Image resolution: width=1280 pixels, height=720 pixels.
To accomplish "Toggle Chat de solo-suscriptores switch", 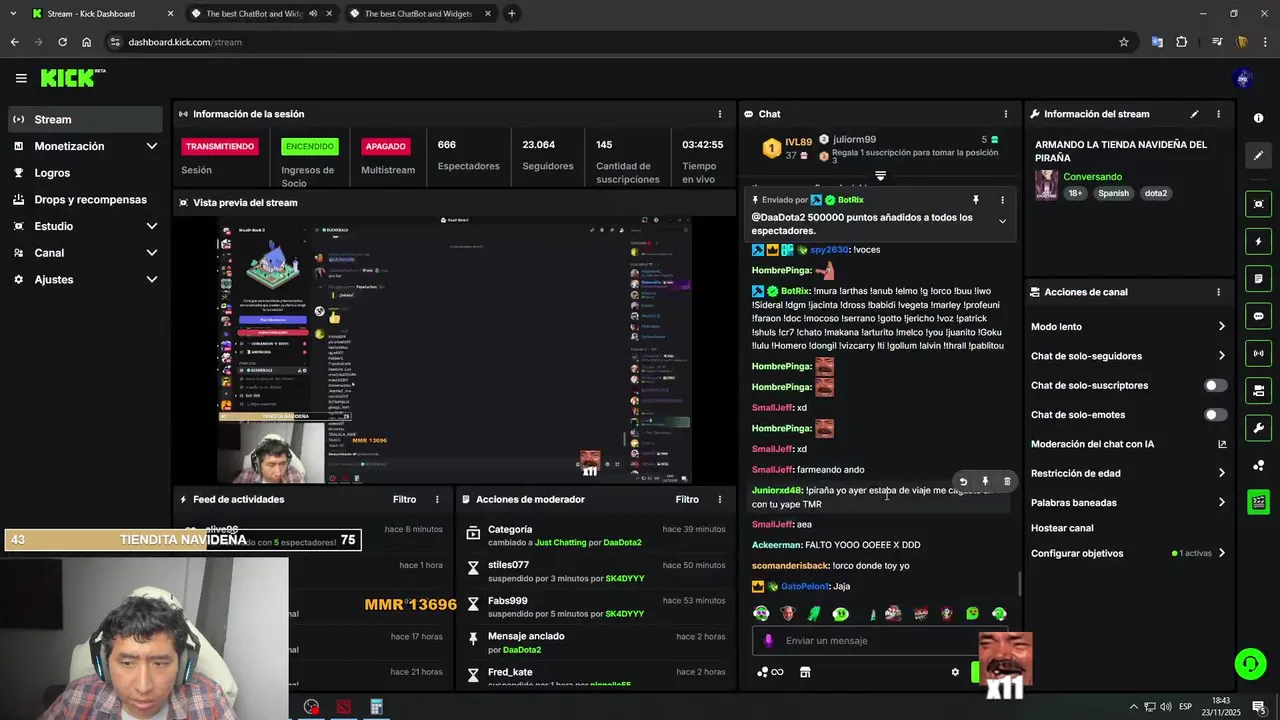I will click(1215, 385).
